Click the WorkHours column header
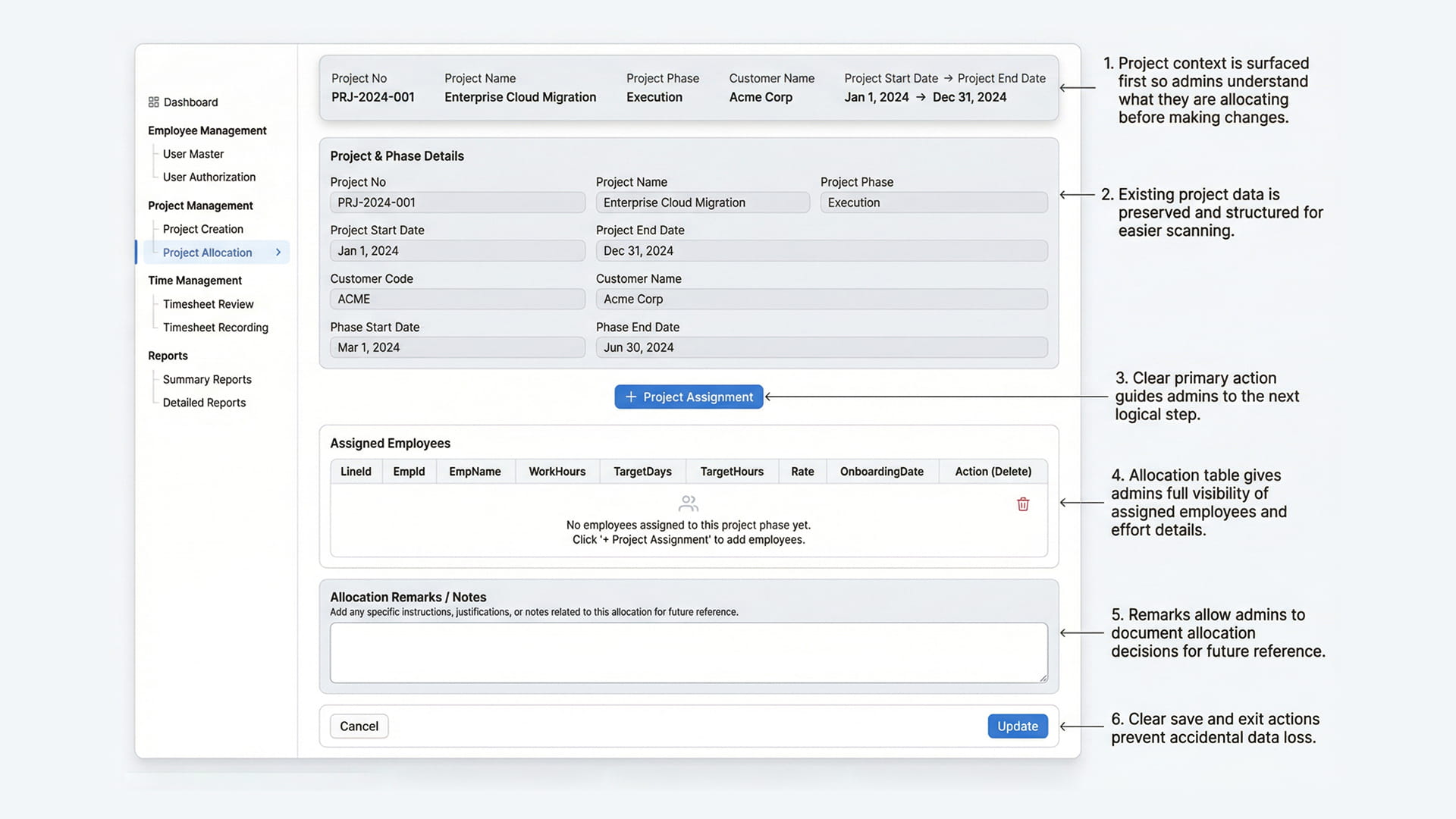Viewport: 1456px width, 819px height. point(557,472)
